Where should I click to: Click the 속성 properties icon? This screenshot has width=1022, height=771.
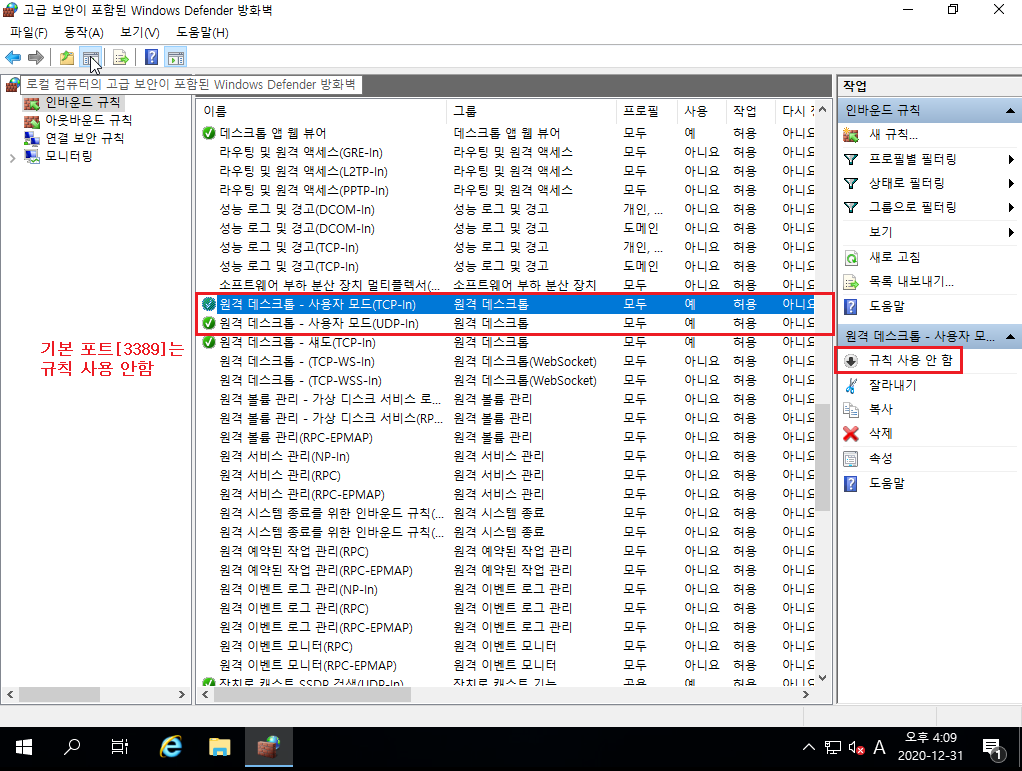(851, 459)
